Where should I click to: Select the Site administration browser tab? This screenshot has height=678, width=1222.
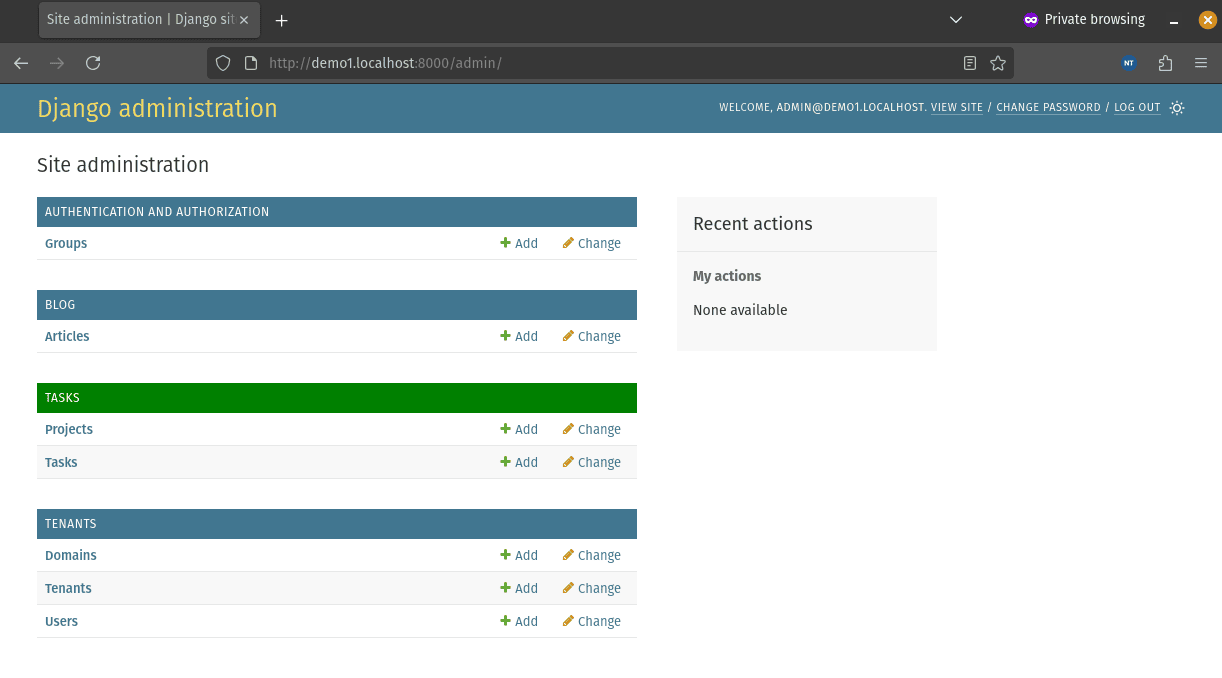pyautogui.click(x=138, y=20)
